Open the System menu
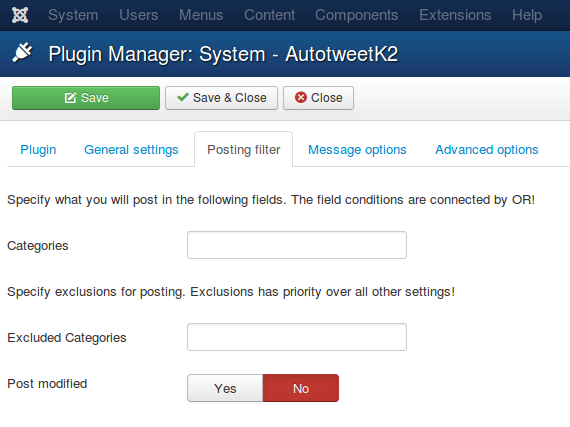 pos(73,15)
